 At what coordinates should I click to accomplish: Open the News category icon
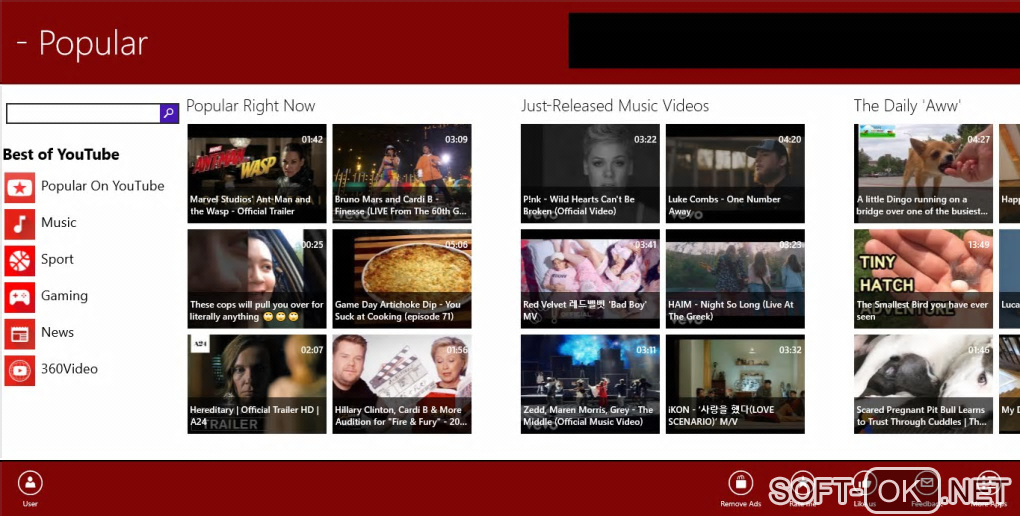(20, 334)
